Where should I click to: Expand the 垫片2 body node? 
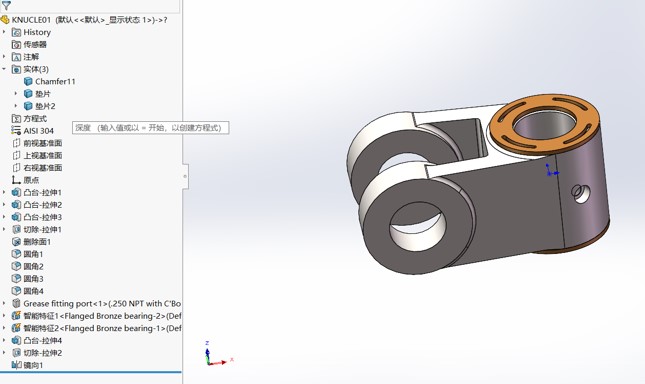(16, 106)
